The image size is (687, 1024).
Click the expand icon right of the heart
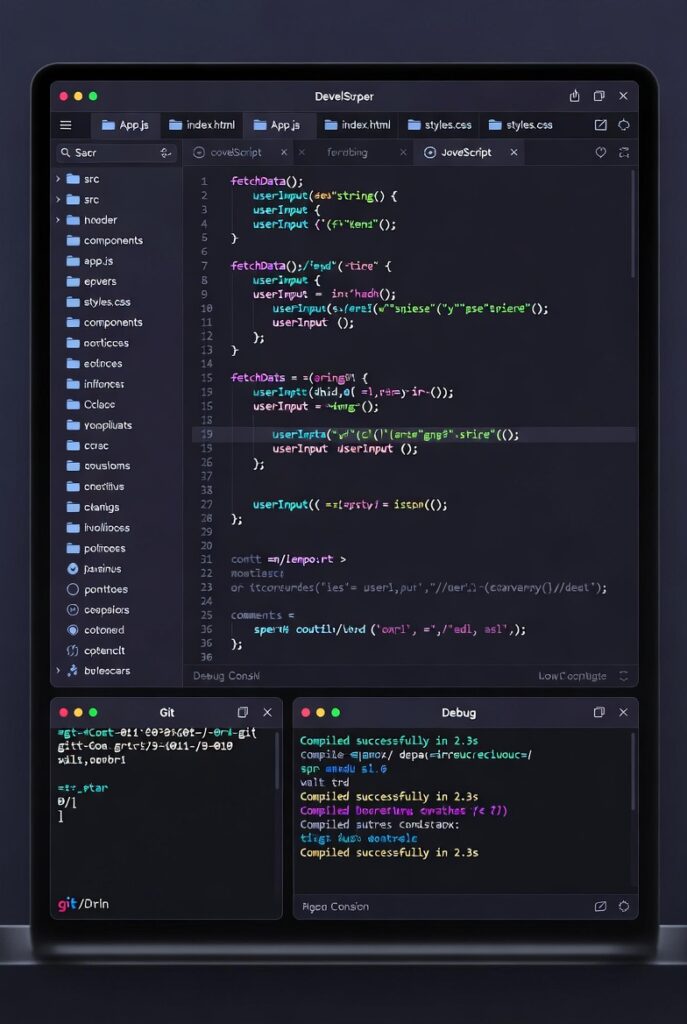point(624,152)
